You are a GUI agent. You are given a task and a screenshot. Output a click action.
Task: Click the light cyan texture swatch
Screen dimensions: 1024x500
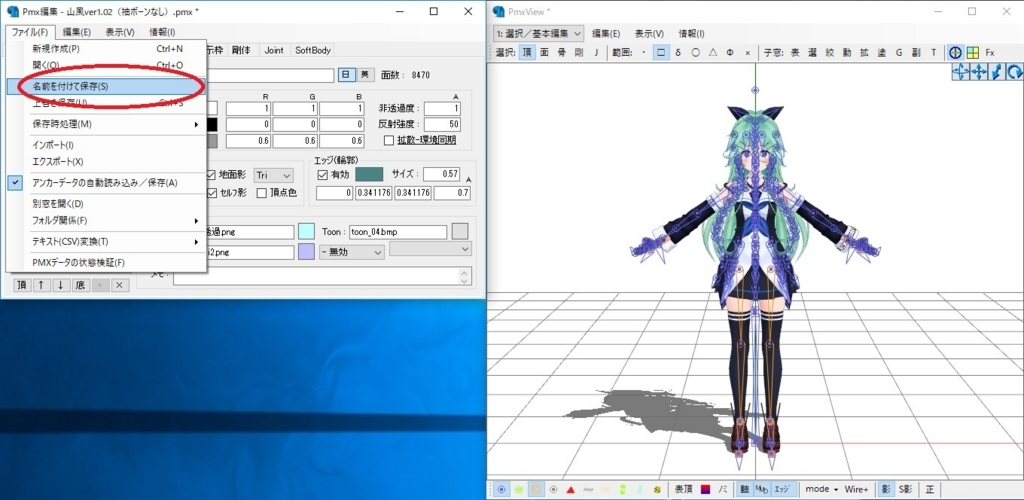click(306, 232)
